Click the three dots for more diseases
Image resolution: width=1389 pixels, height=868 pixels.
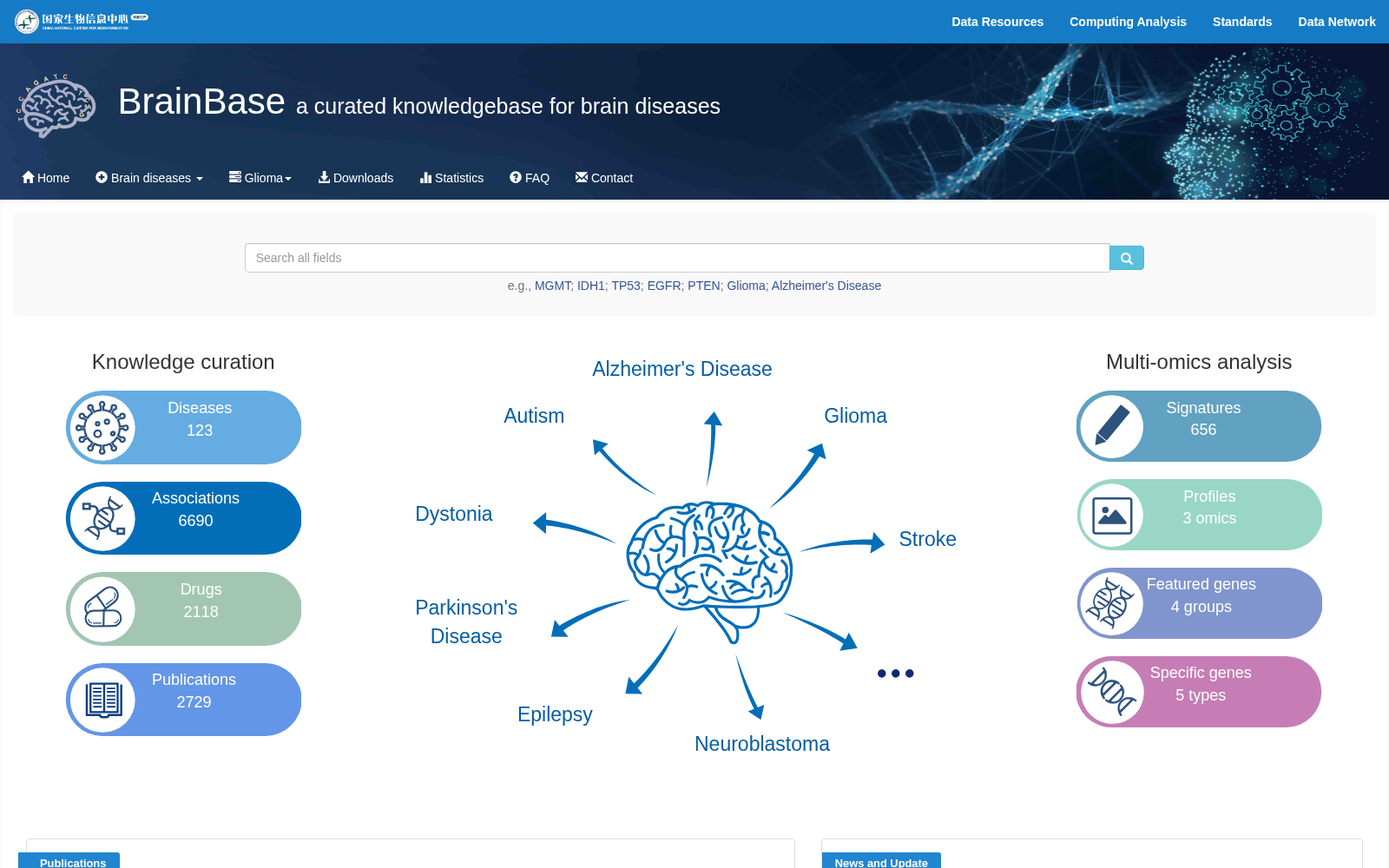coord(895,674)
